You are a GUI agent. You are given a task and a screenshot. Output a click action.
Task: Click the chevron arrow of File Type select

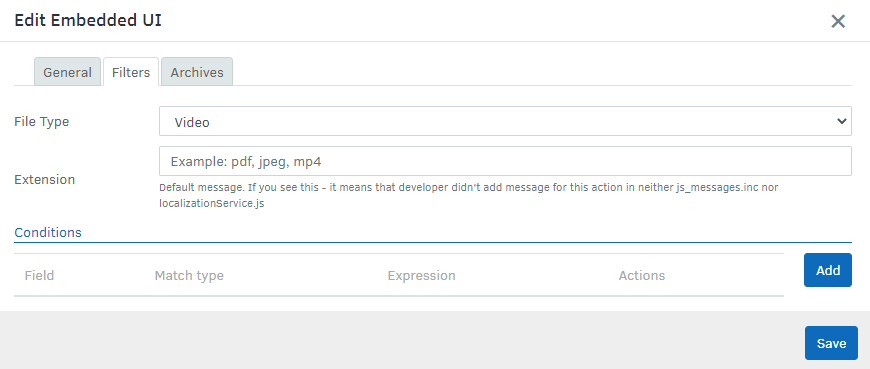click(842, 121)
